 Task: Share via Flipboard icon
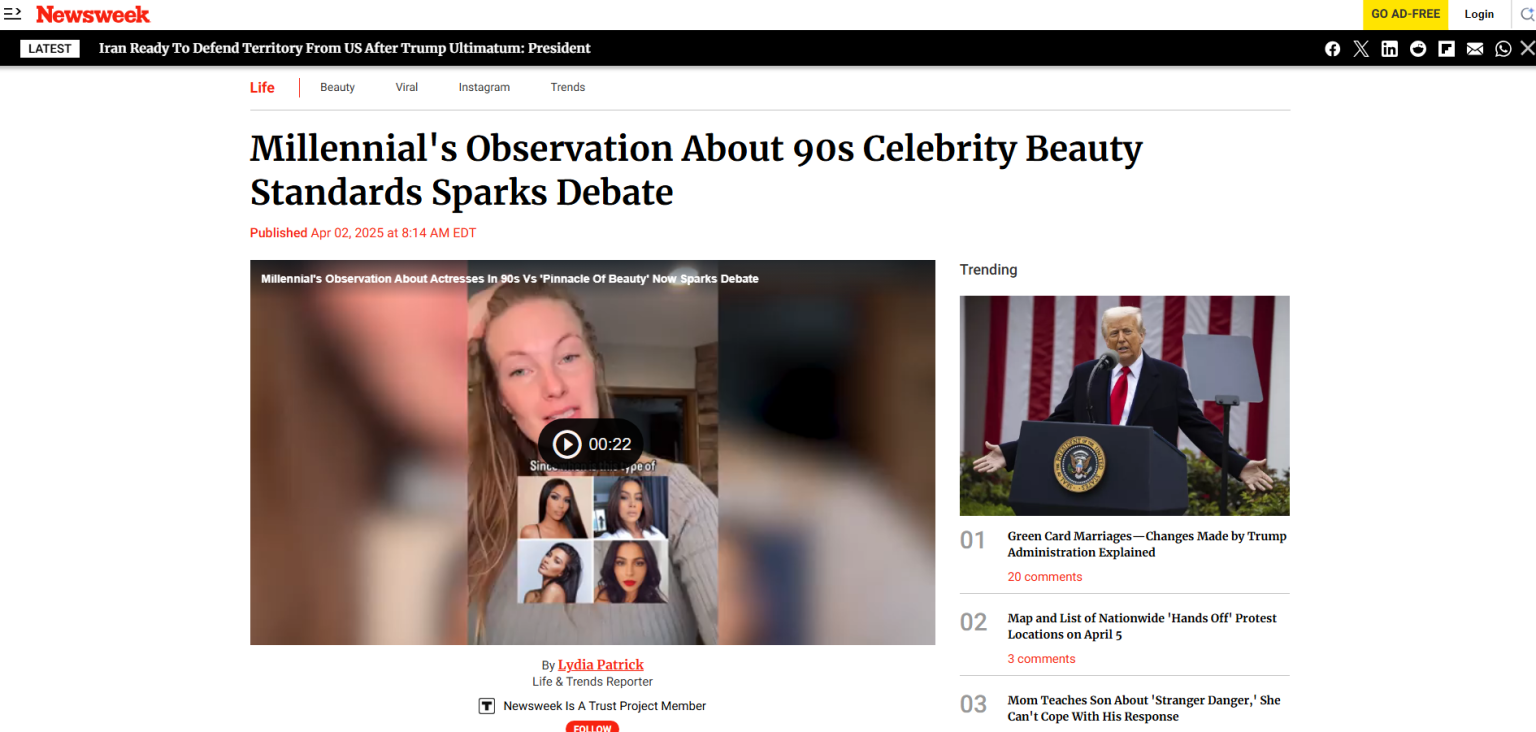click(1446, 49)
